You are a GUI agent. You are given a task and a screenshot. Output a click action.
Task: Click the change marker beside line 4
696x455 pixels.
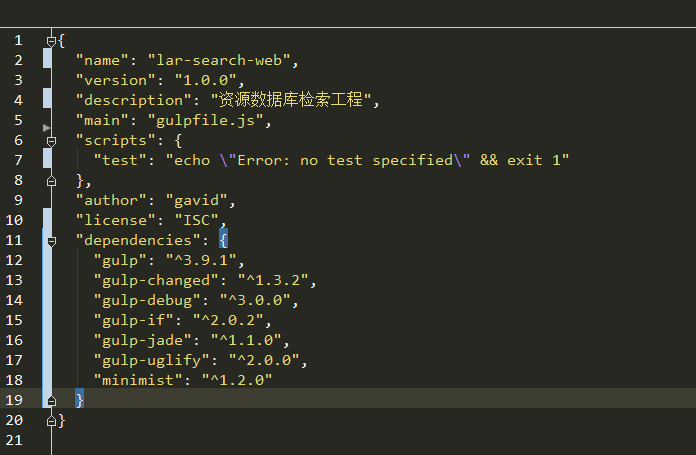point(47,100)
